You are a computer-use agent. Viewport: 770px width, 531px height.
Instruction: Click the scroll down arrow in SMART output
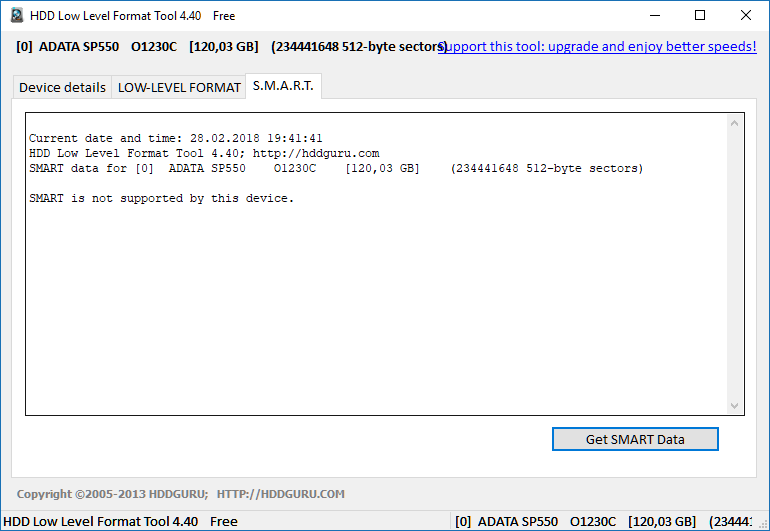[734, 406]
